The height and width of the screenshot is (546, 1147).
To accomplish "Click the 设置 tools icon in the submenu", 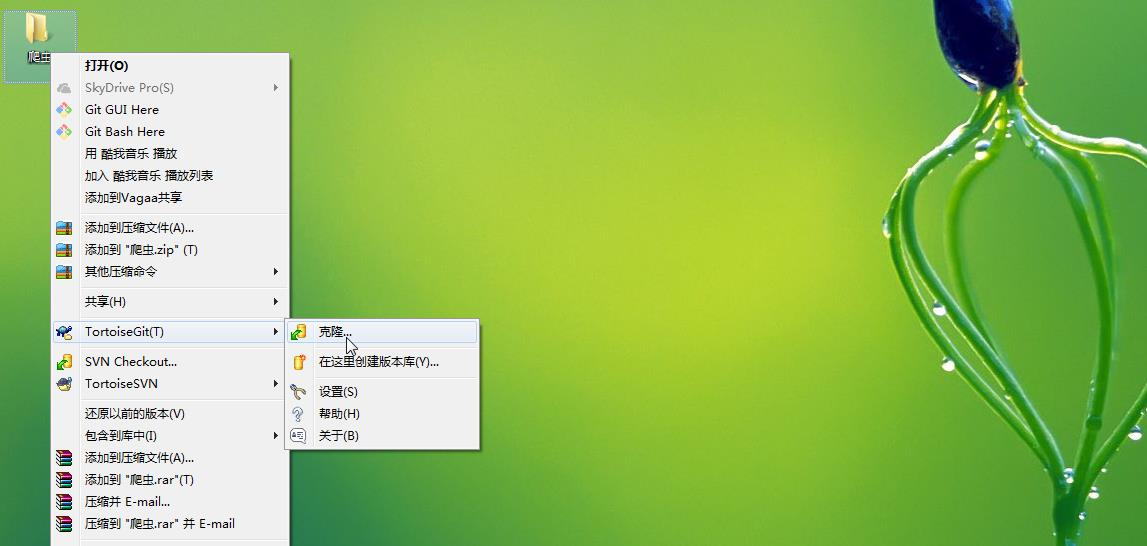I will (298, 392).
